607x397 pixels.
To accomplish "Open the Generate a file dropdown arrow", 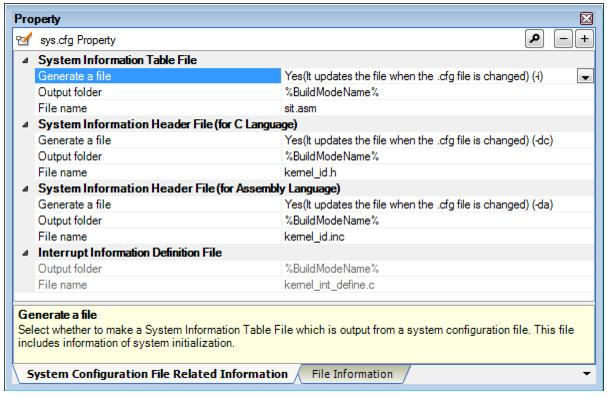I will 585,76.
